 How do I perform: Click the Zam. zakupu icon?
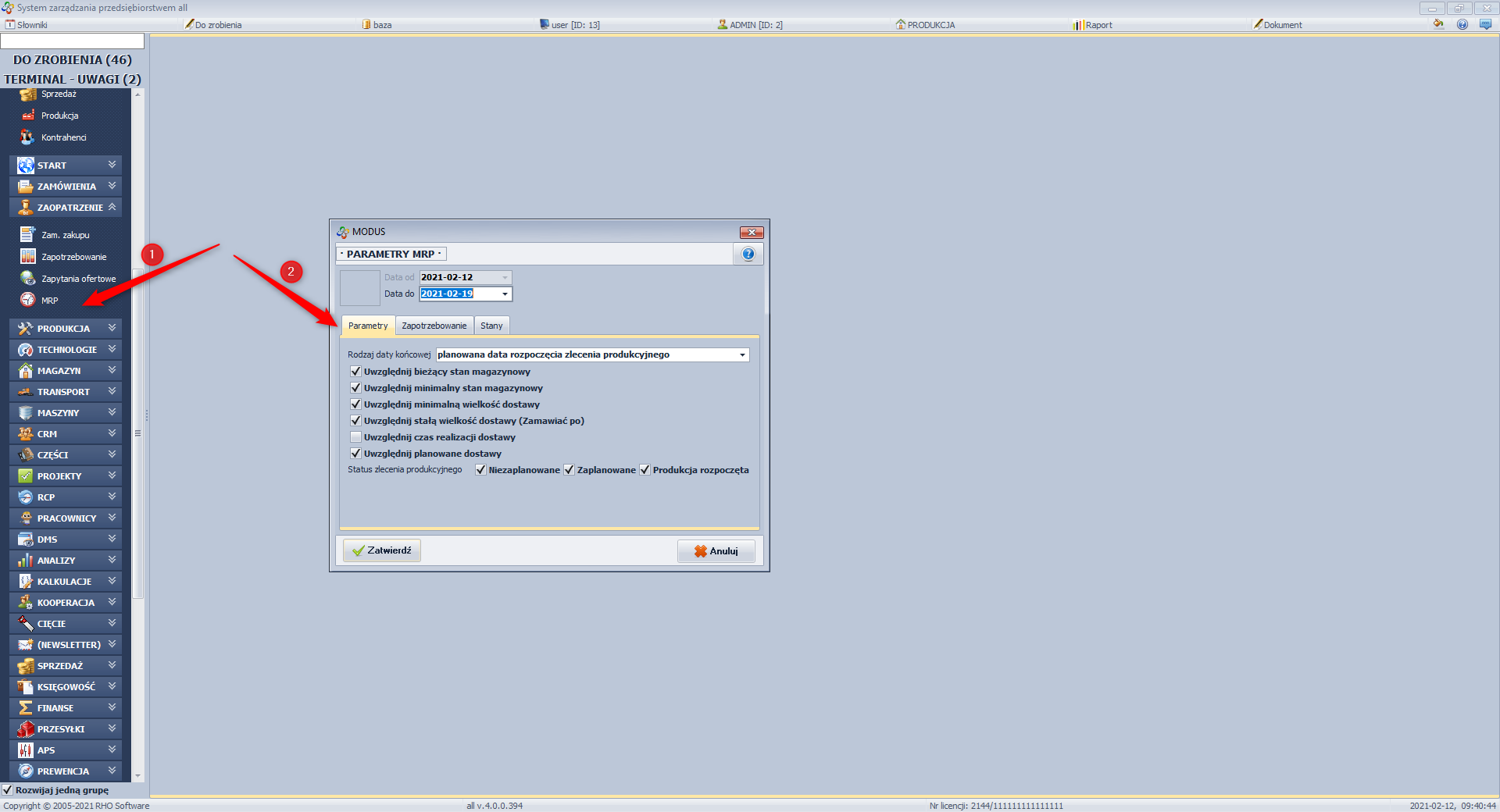(28, 234)
